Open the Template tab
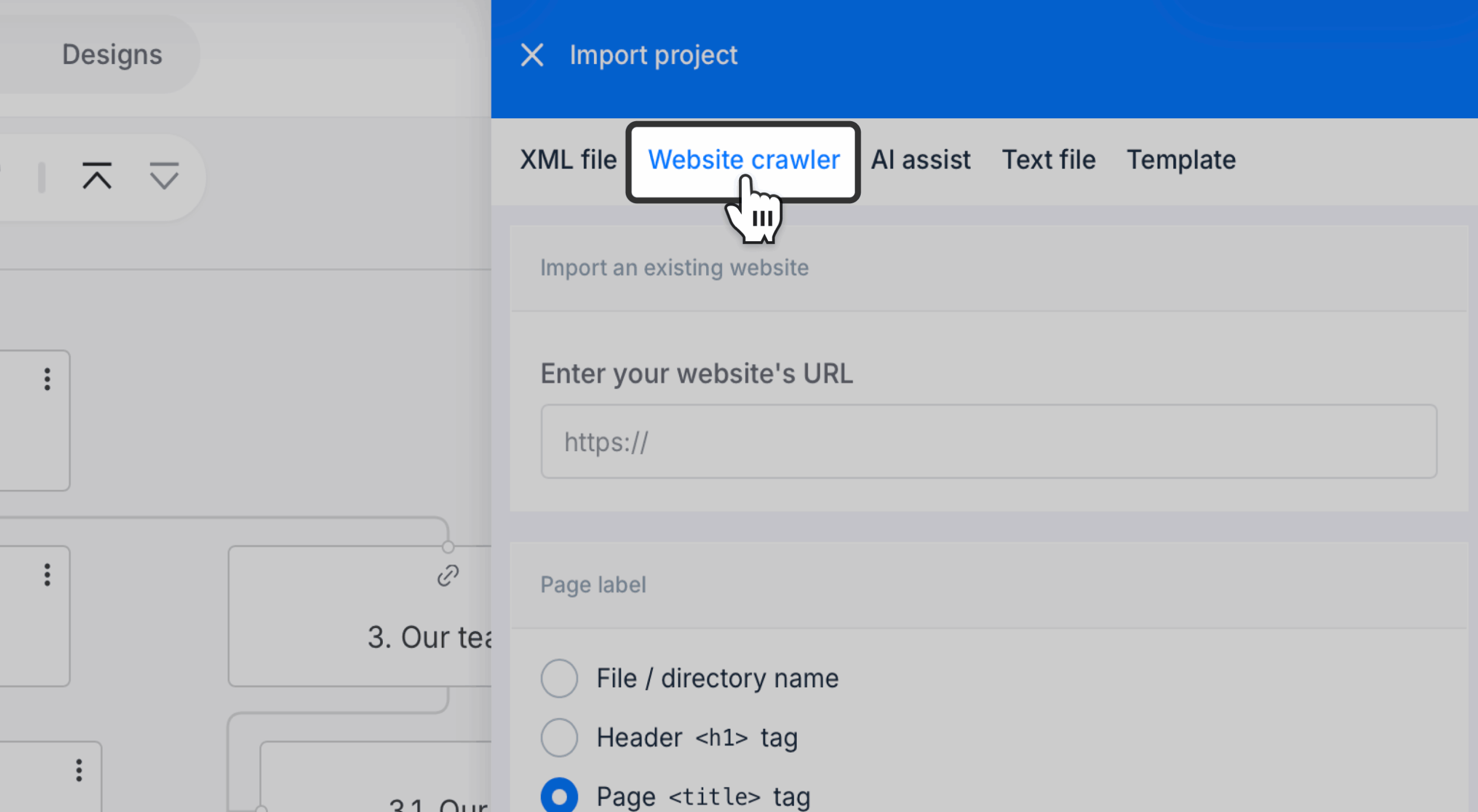 (x=1181, y=160)
